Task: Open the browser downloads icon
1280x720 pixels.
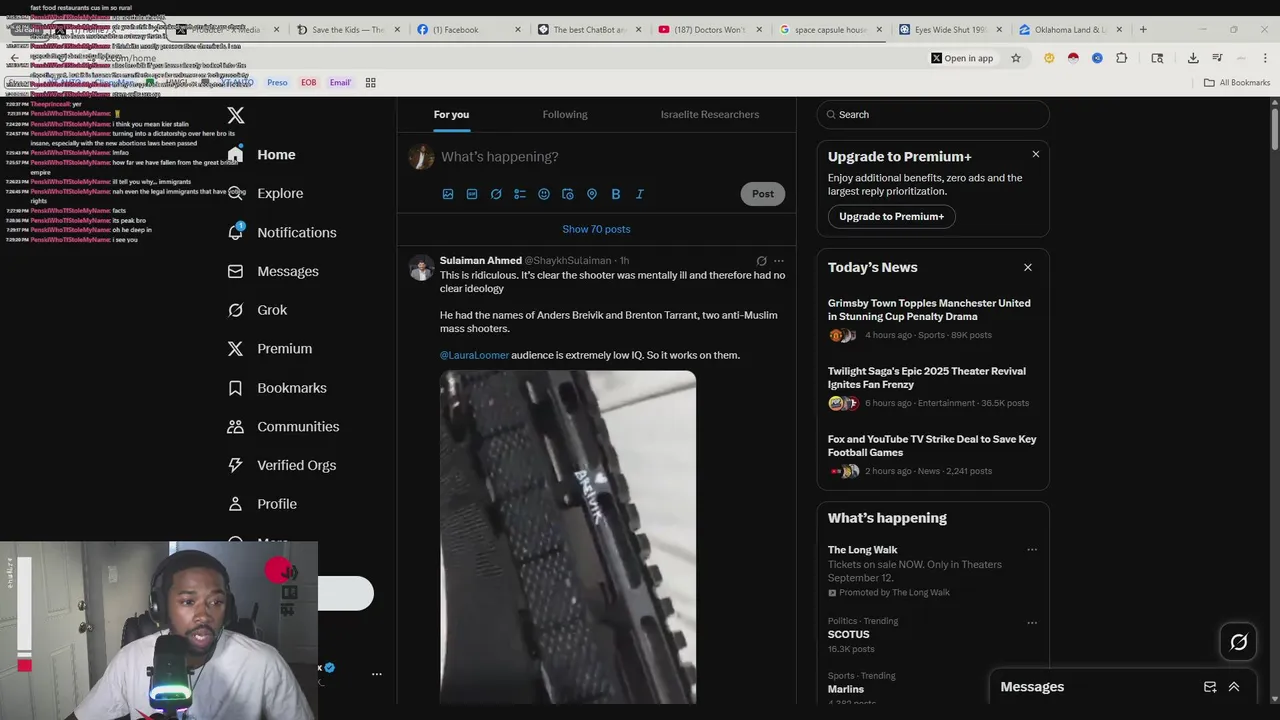Action: (1193, 58)
